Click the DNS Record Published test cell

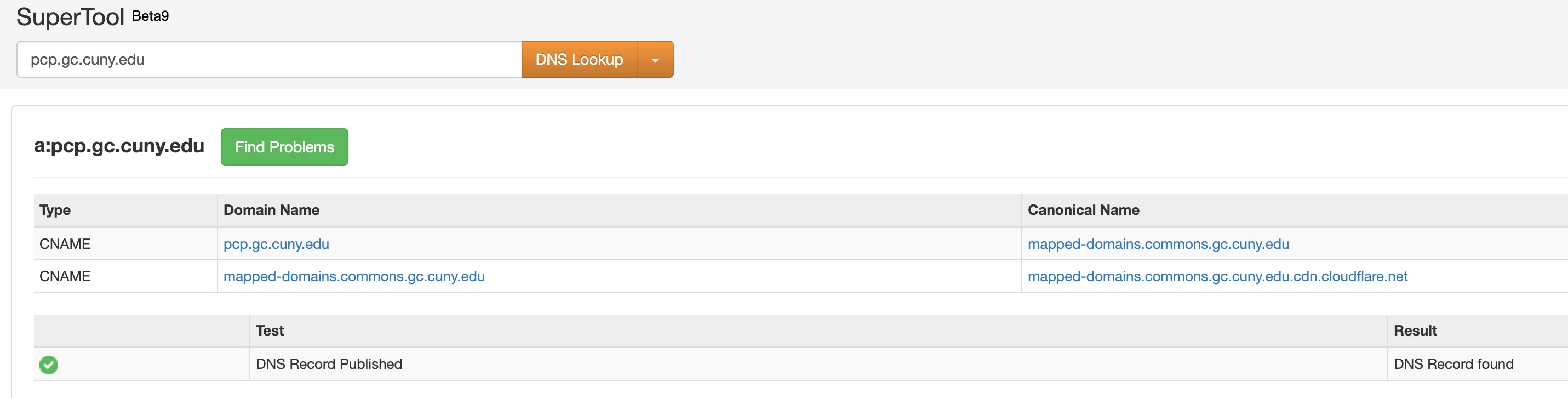tap(329, 364)
